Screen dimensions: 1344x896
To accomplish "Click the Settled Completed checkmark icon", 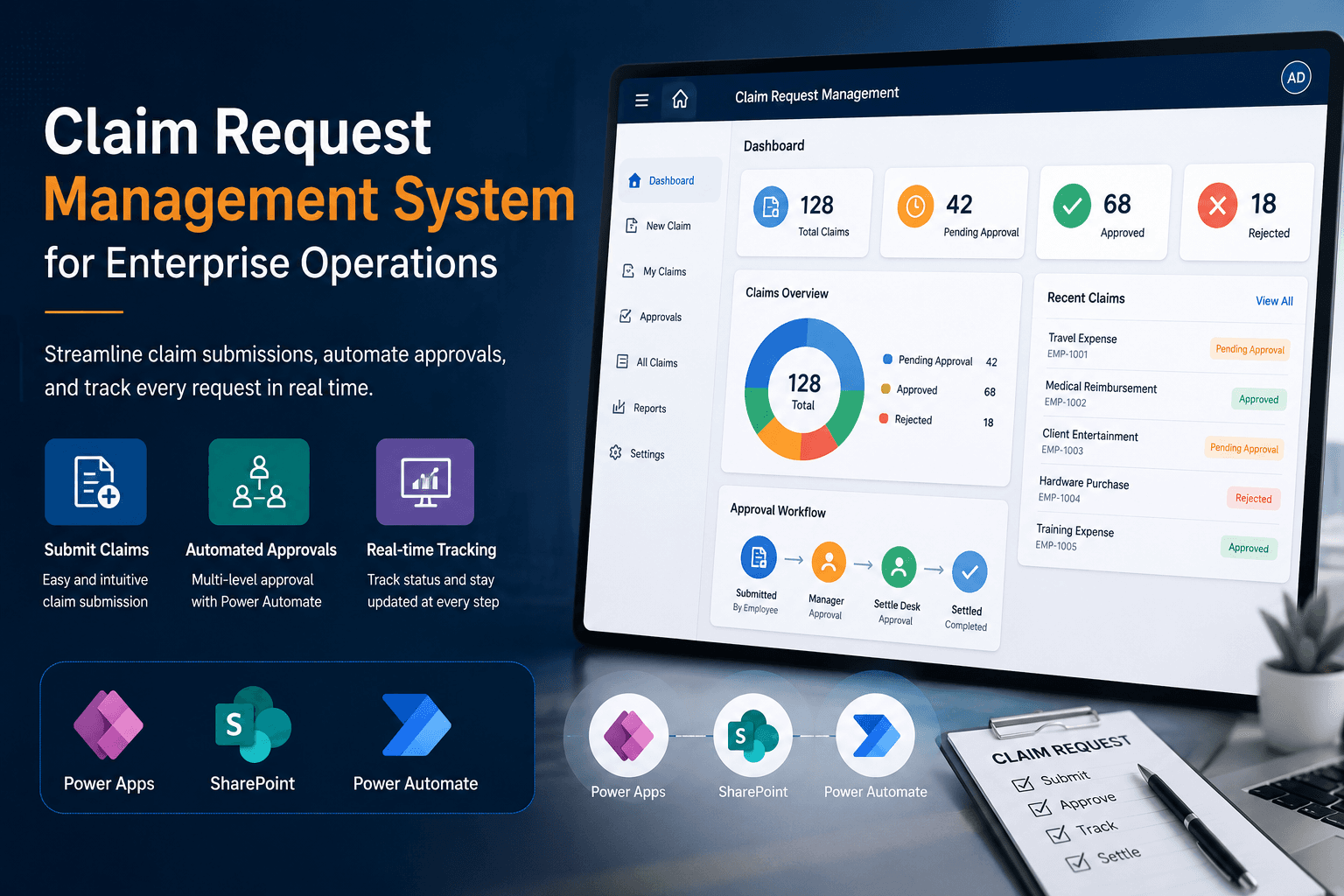I will coord(969,572).
